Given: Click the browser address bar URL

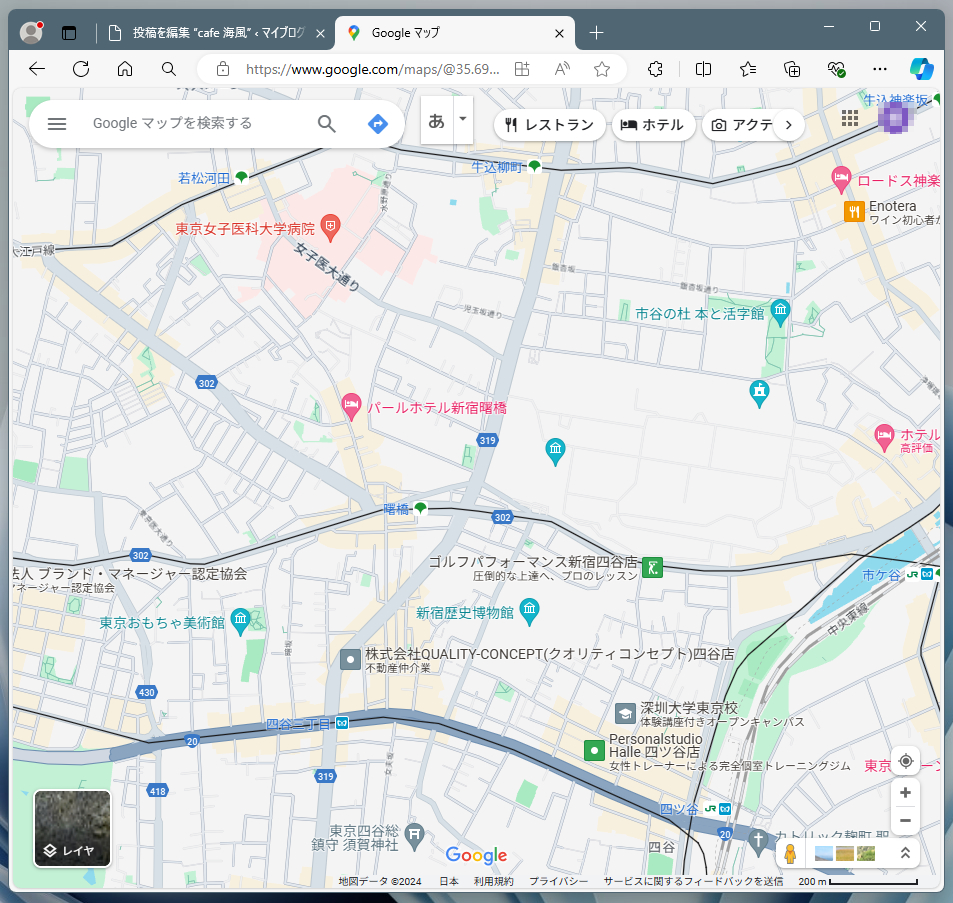Looking at the screenshot, I should [372, 69].
